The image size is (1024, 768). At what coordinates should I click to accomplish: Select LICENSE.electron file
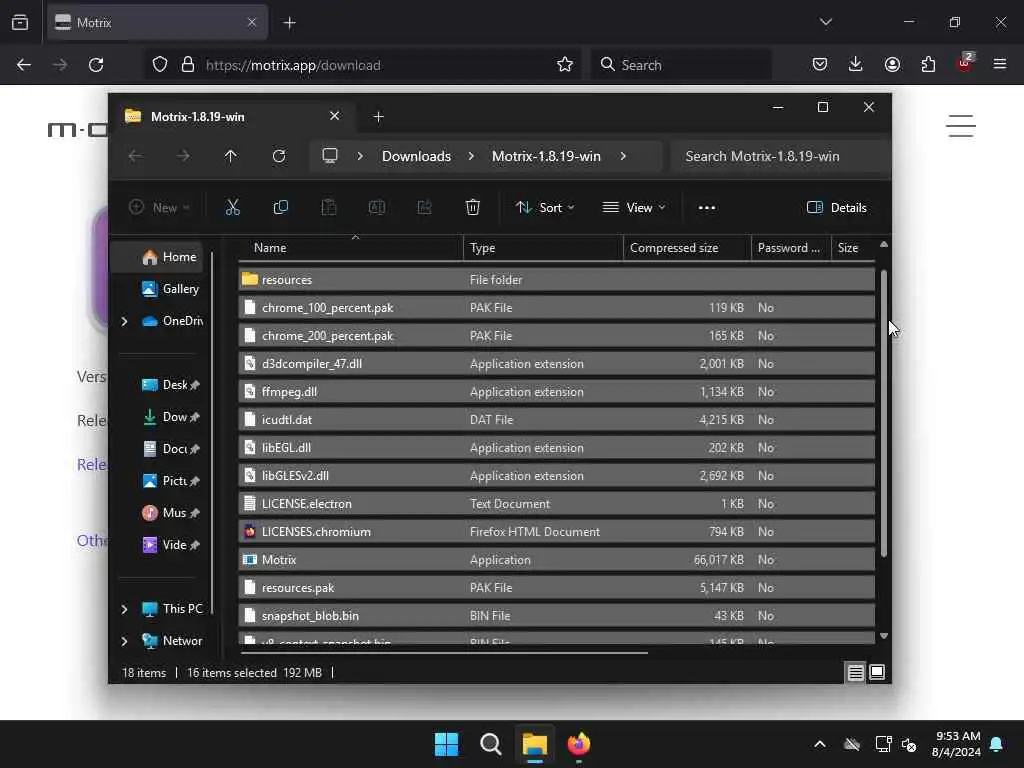556,504
